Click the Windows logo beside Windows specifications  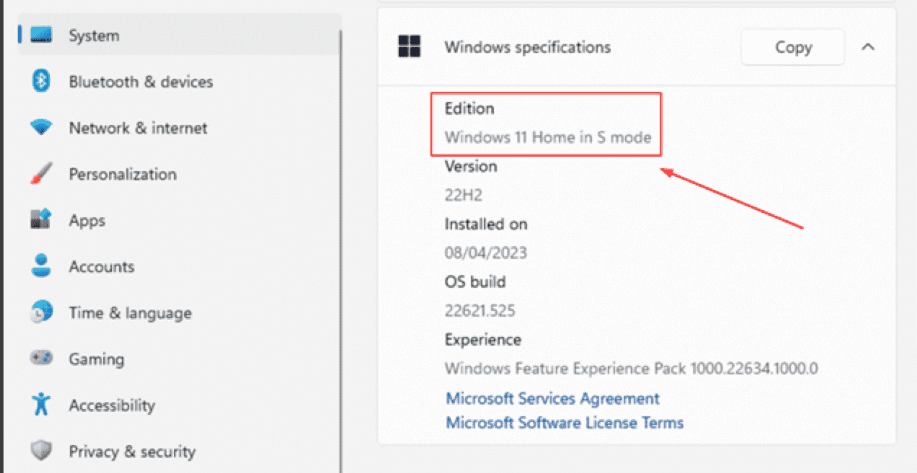click(x=409, y=47)
